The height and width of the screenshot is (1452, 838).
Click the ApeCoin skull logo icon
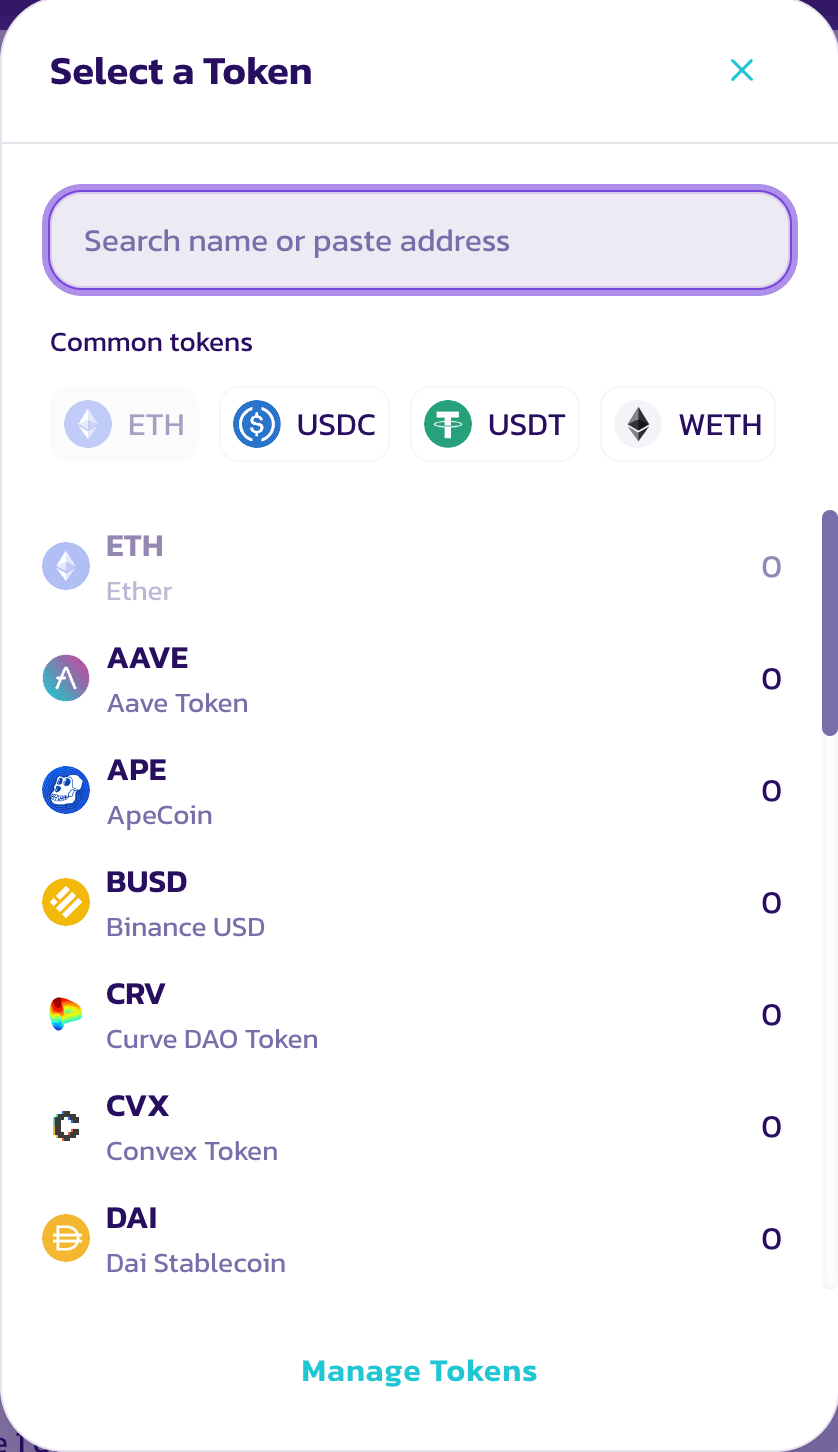click(x=66, y=791)
